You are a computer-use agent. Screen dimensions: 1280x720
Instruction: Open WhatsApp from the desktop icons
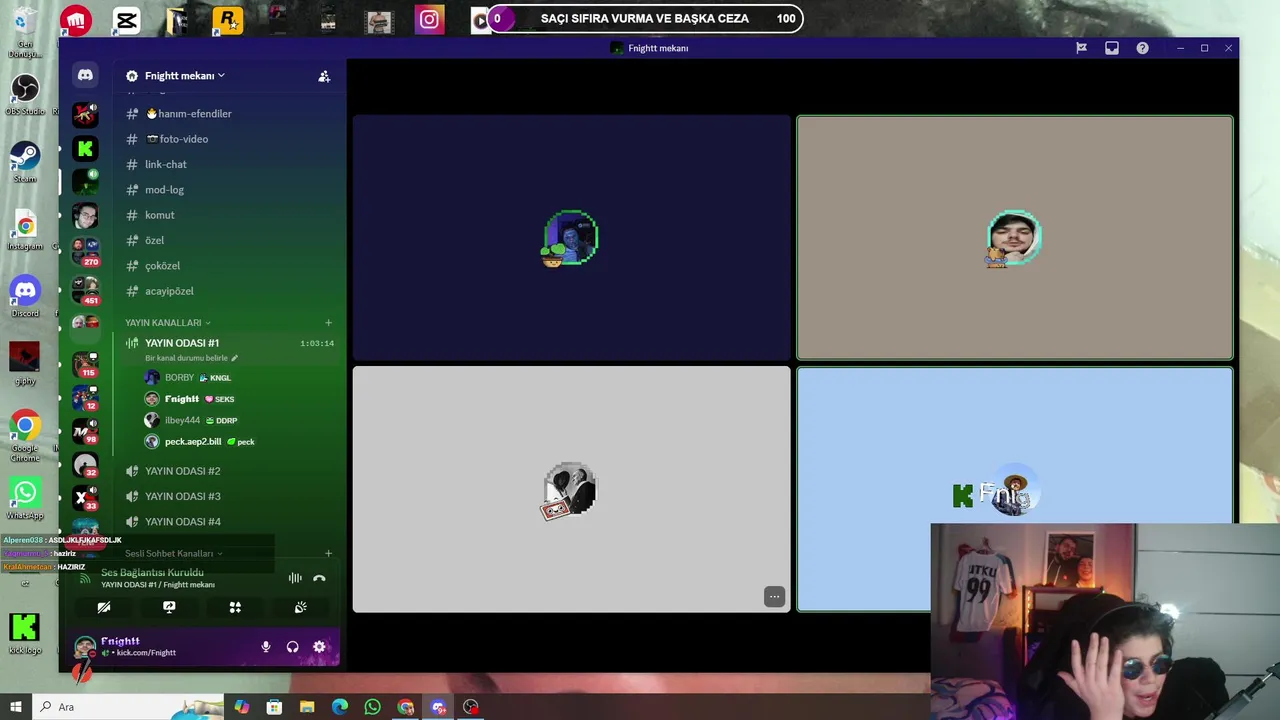pyautogui.click(x=25, y=498)
